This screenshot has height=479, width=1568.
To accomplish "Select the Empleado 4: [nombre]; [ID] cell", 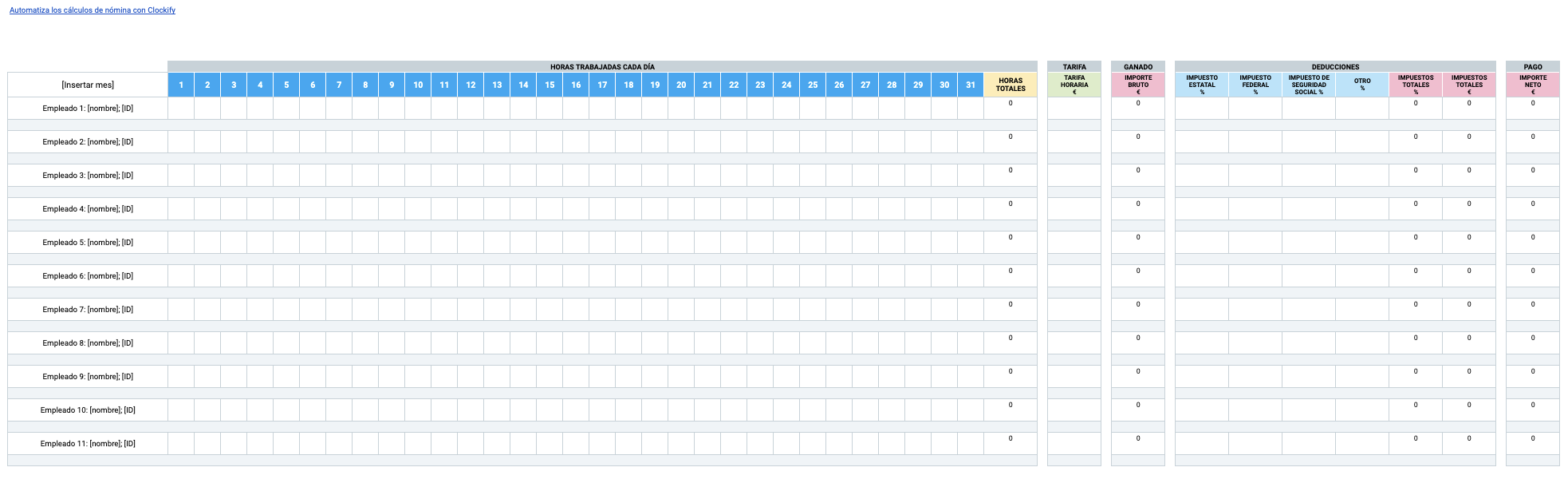I will pyautogui.click(x=88, y=209).
